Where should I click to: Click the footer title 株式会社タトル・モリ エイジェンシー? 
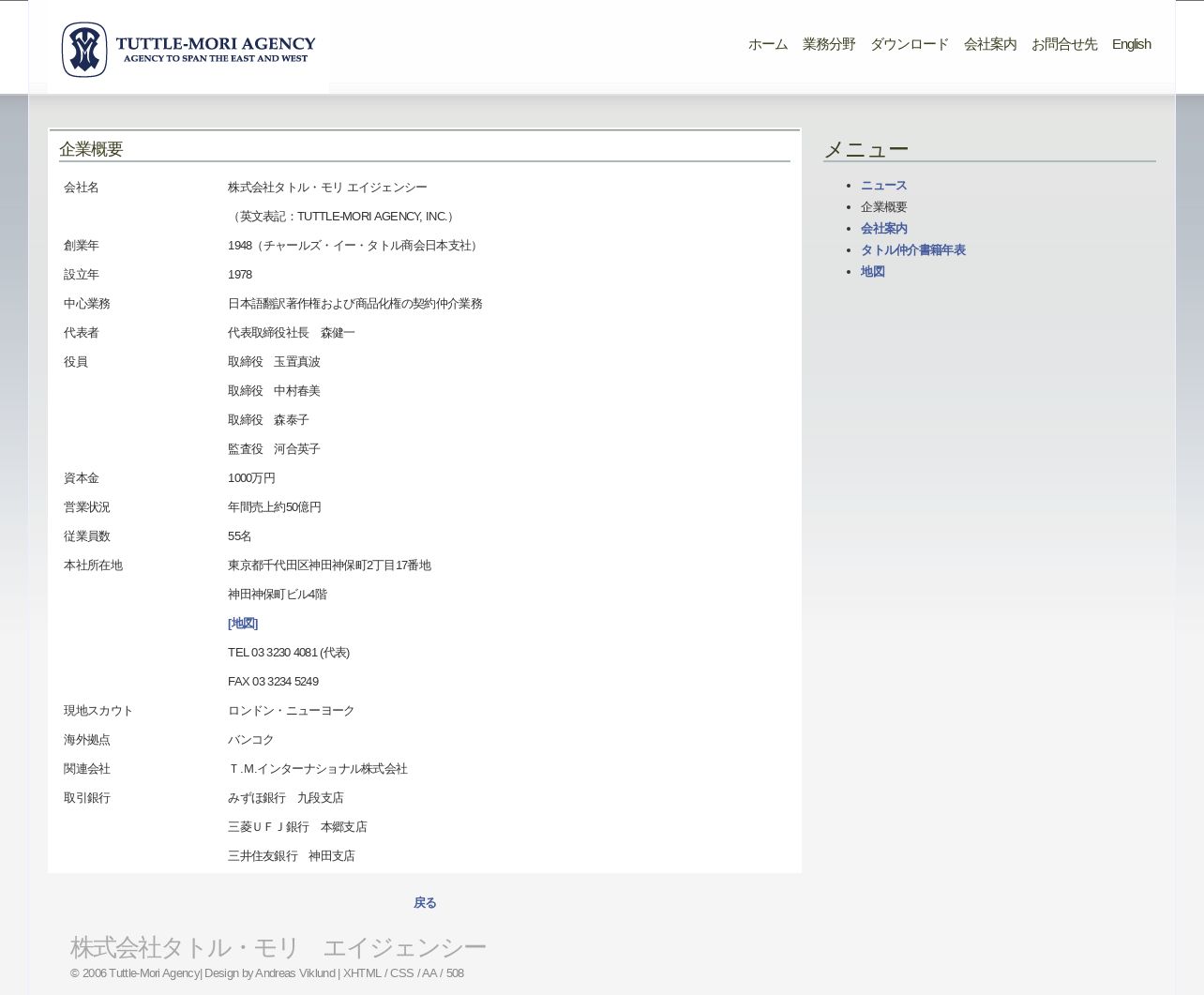(278, 947)
